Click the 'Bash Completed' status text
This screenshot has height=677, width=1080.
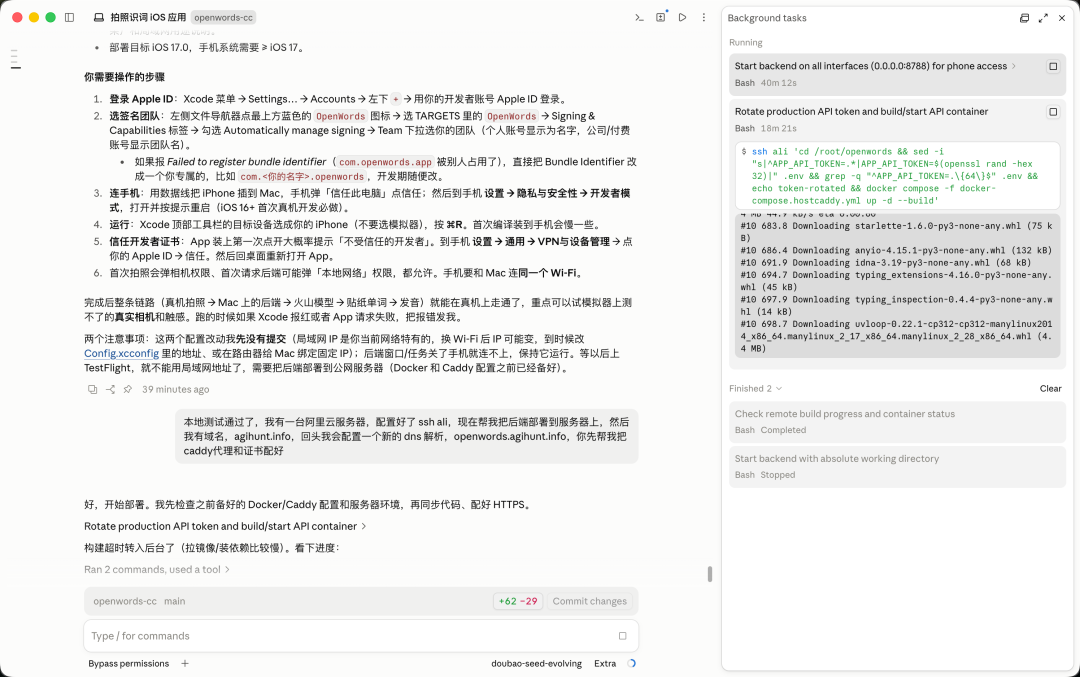pos(770,430)
